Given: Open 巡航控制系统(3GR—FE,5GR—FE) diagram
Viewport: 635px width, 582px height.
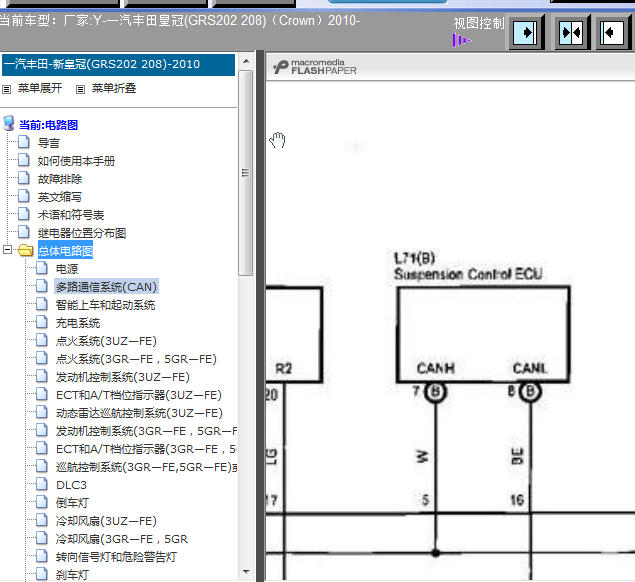Looking at the screenshot, I should 146,467.
